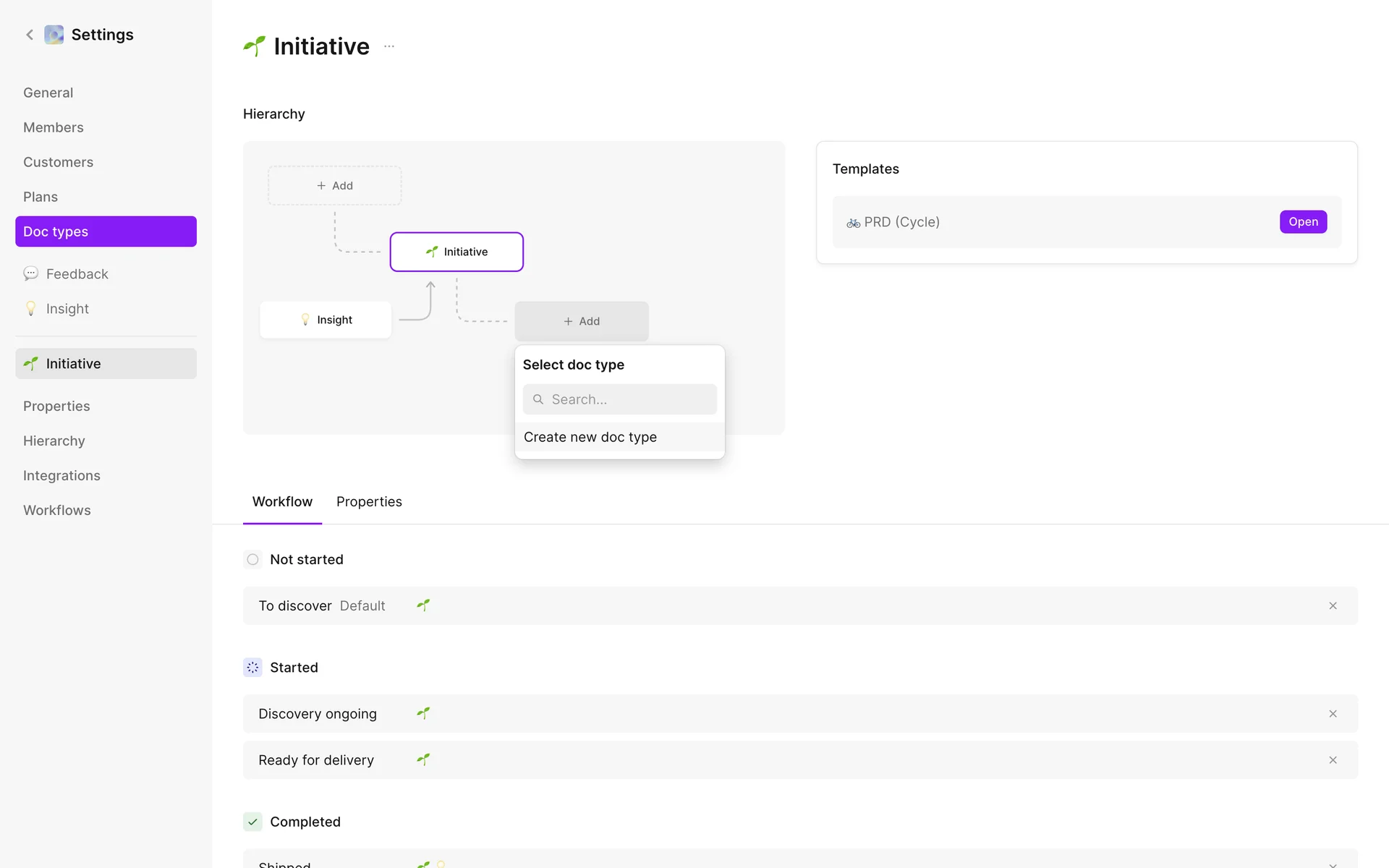Click the back arrow next to Settings

click(x=30, y=35)
